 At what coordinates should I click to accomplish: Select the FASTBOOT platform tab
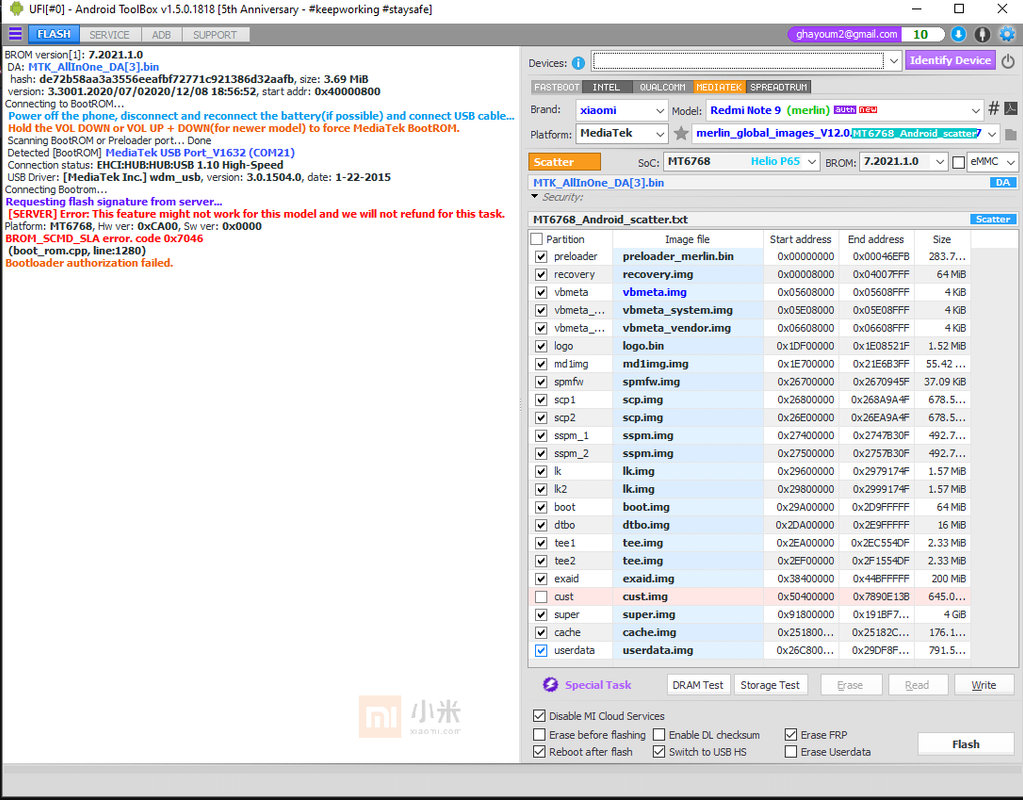556,87
